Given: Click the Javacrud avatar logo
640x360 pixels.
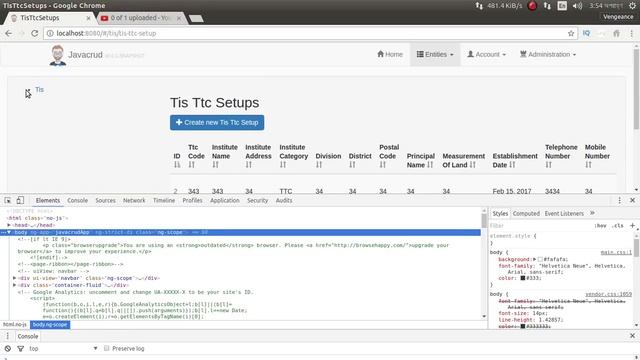Looking at the screenshot, I should pos(58,55).
